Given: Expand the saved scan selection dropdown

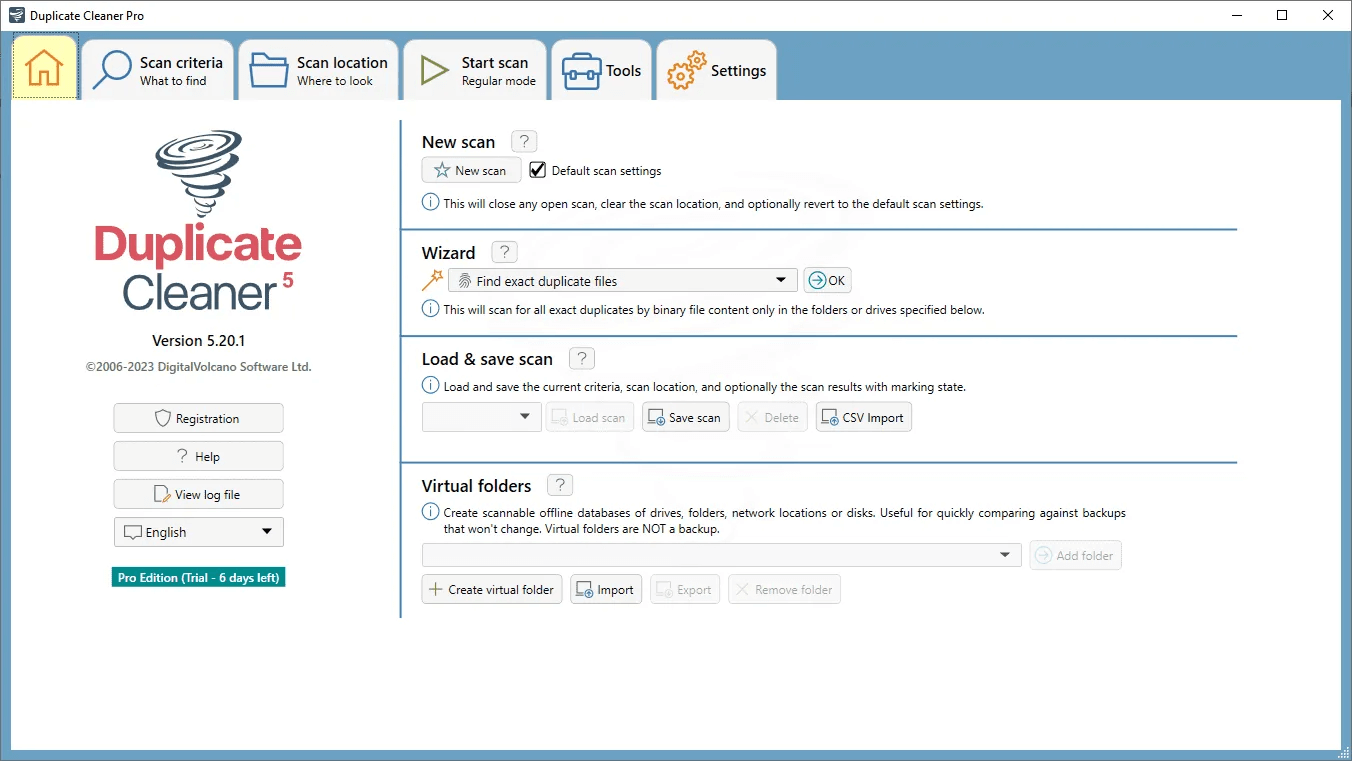Looking at the screenshot, I should tap(481, 417).
